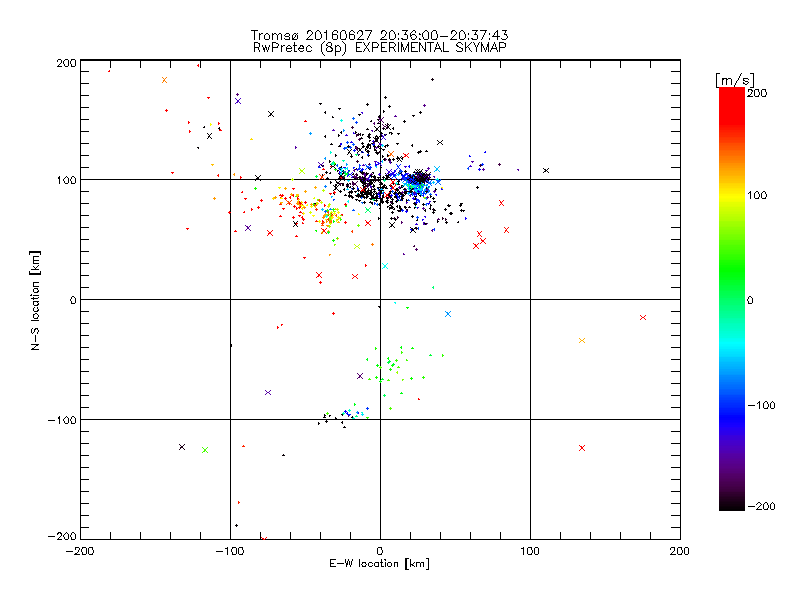Click the N-S axis tick label '0'

[73, 300]
